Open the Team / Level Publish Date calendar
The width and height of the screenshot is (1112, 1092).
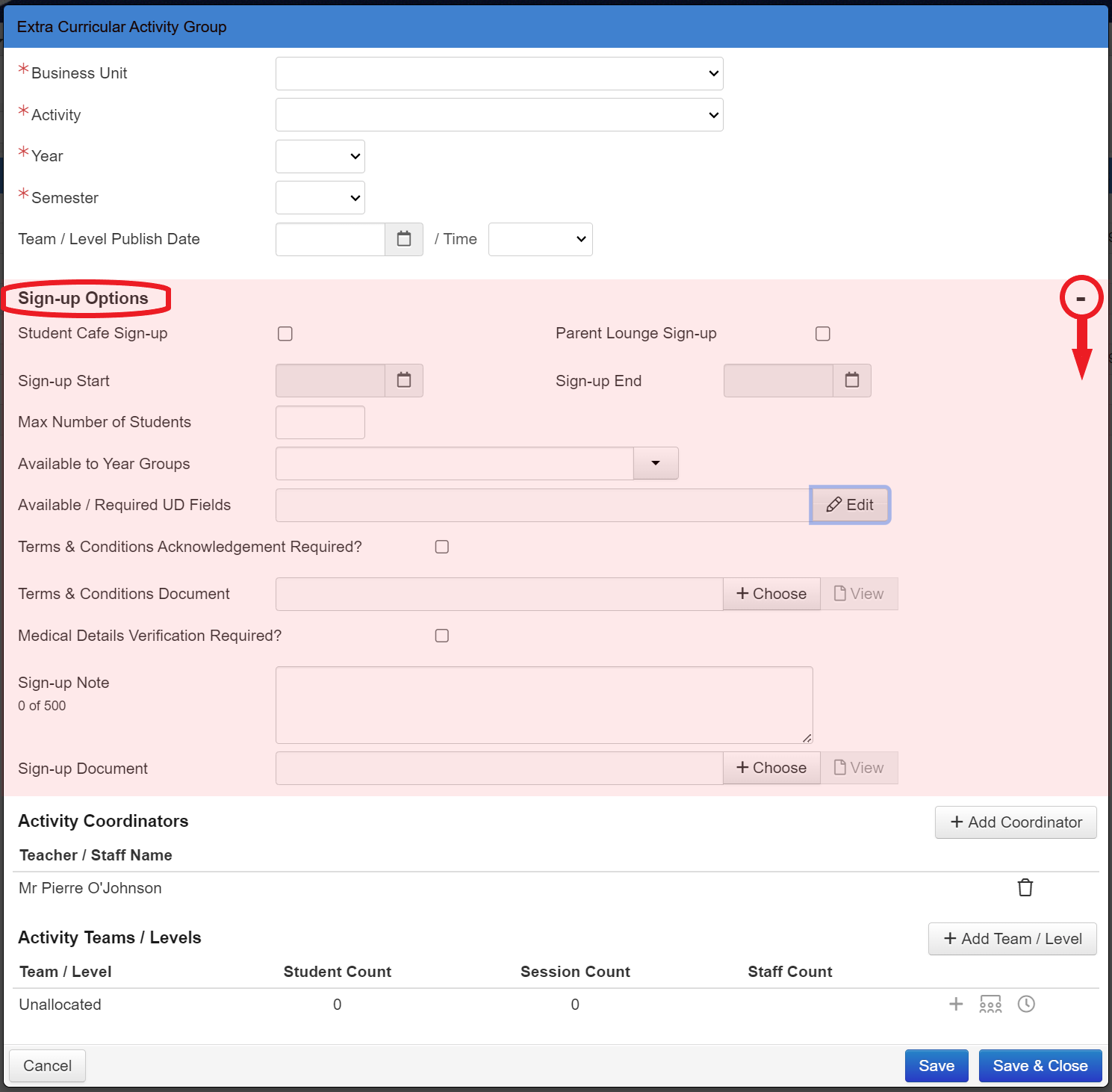[x=404, y=239]
